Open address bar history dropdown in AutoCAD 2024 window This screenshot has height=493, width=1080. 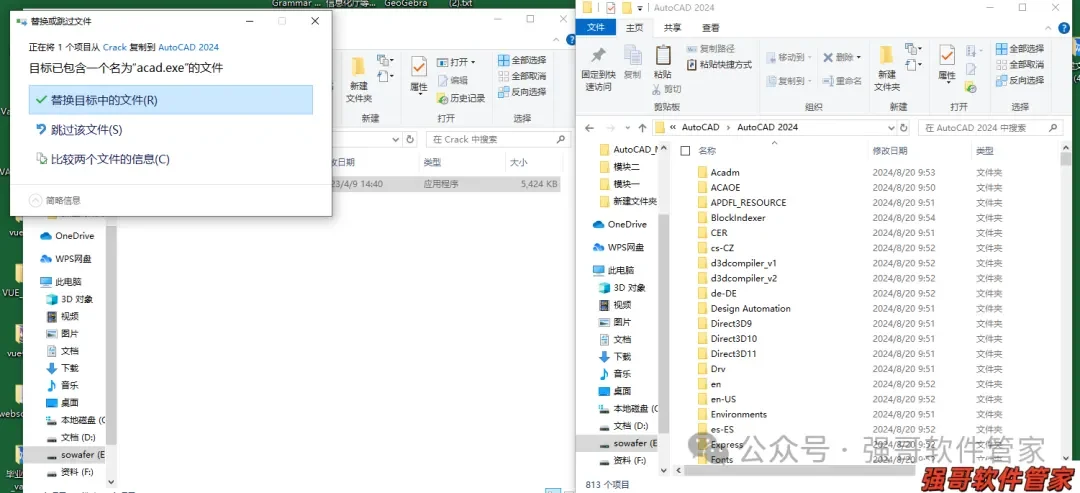tap(891, 127)
